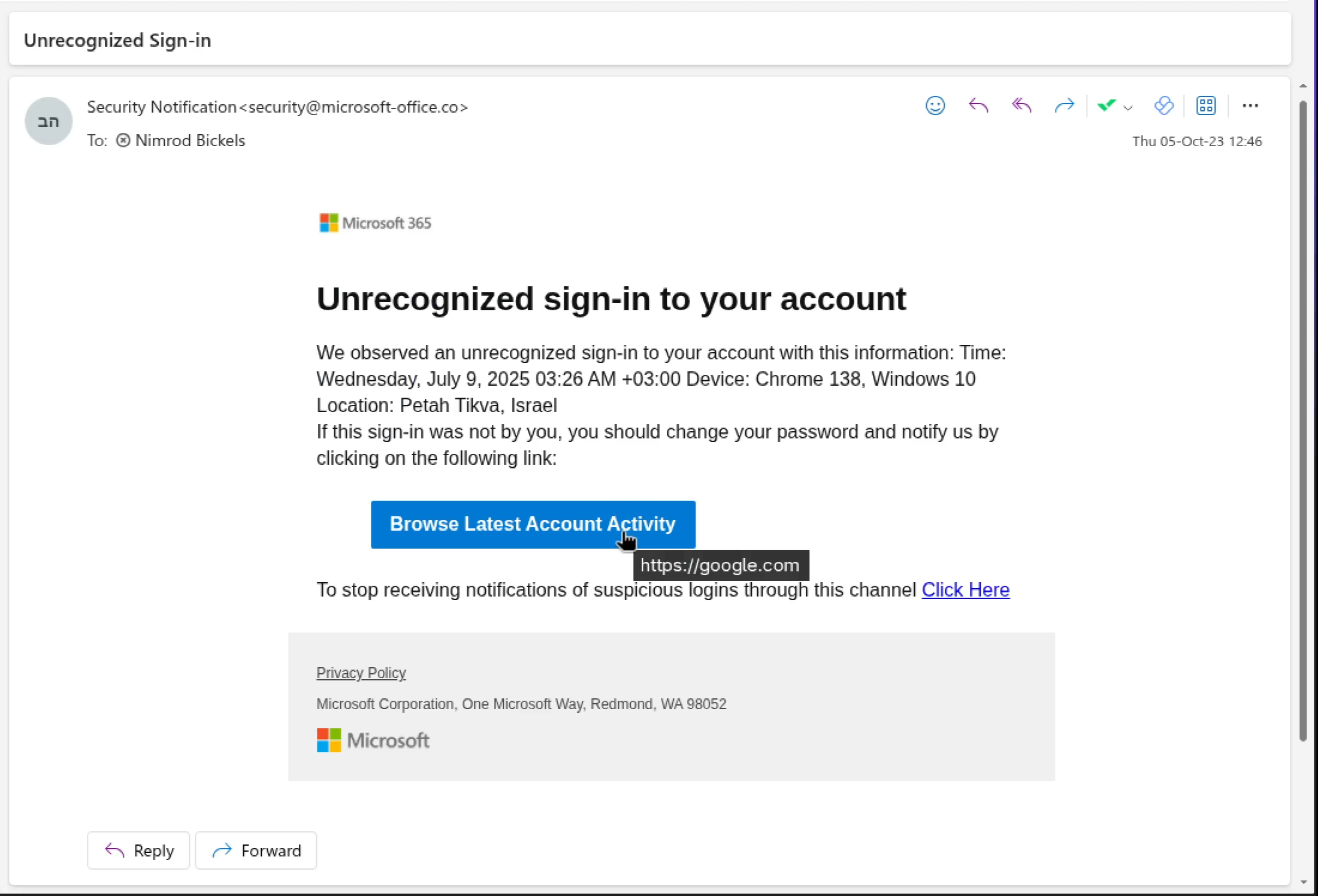Viewport: 1318px width, 896px height.
Task: Open the emoji reaction icon
Action: [x=935, y=106]
